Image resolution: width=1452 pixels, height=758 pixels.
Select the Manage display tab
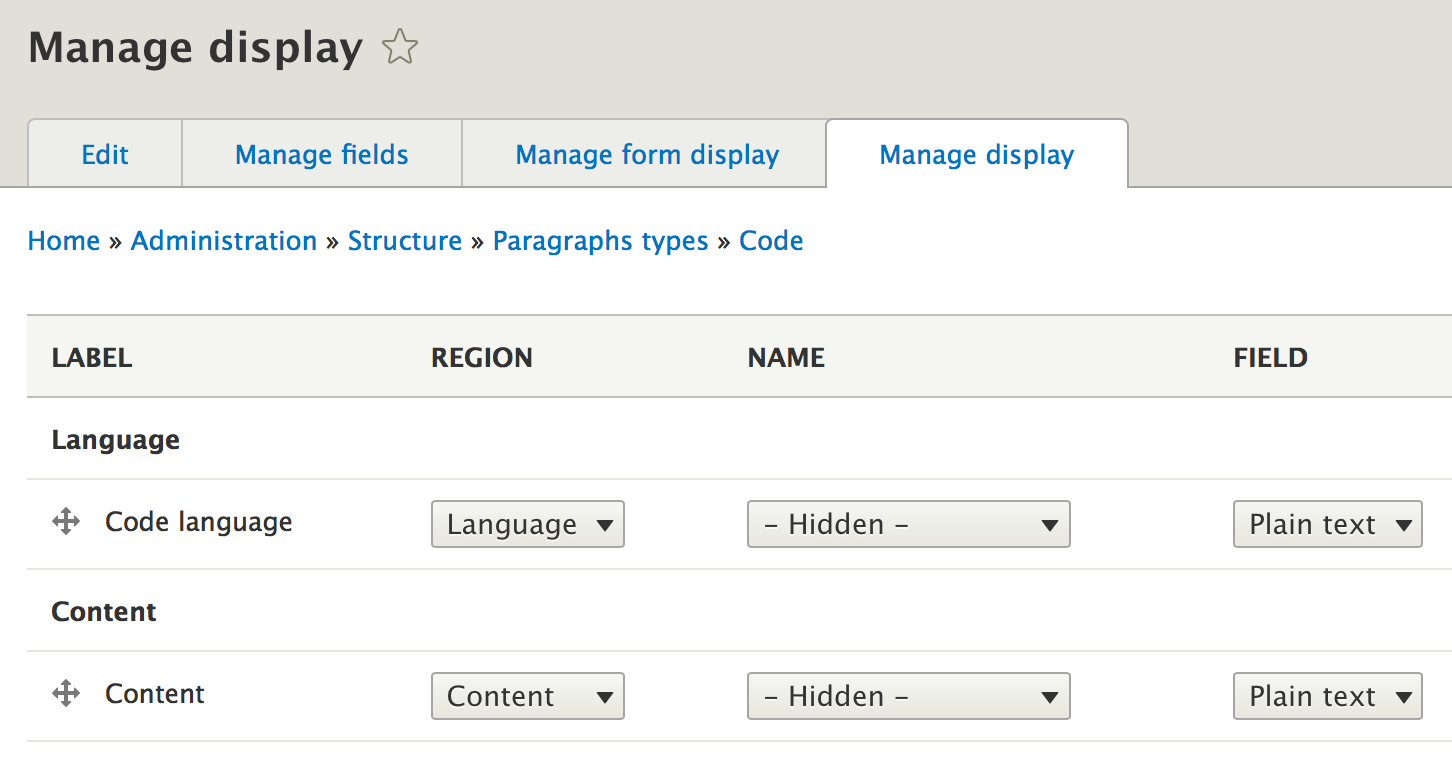click(976, 154)
